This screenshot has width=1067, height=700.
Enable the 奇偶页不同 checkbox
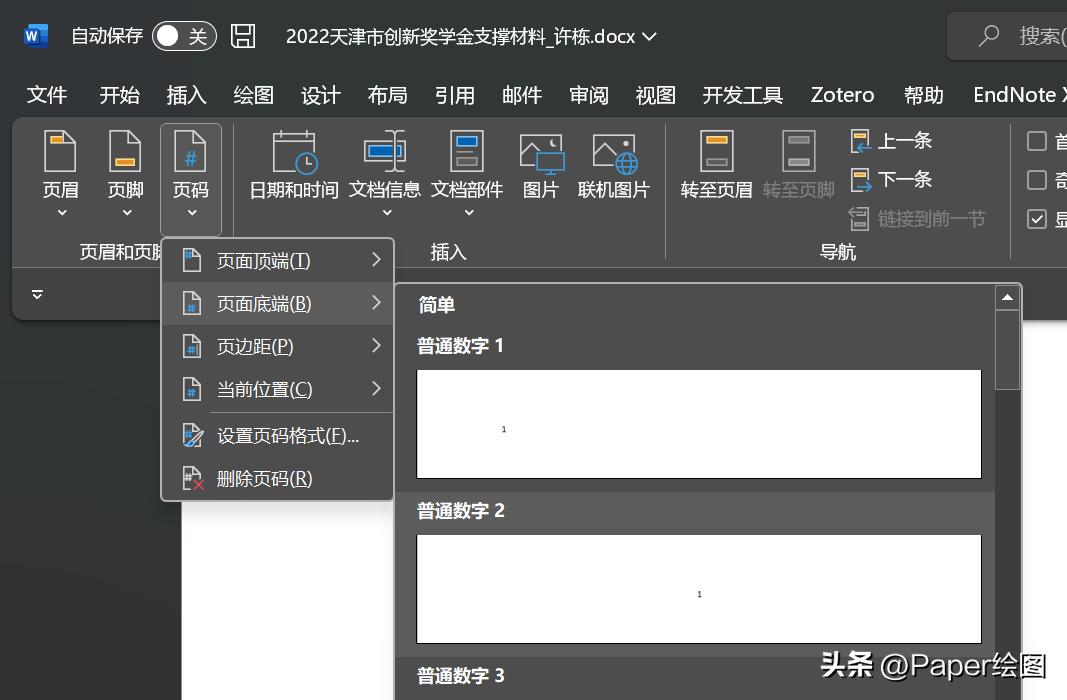[x=1038, y=180]
